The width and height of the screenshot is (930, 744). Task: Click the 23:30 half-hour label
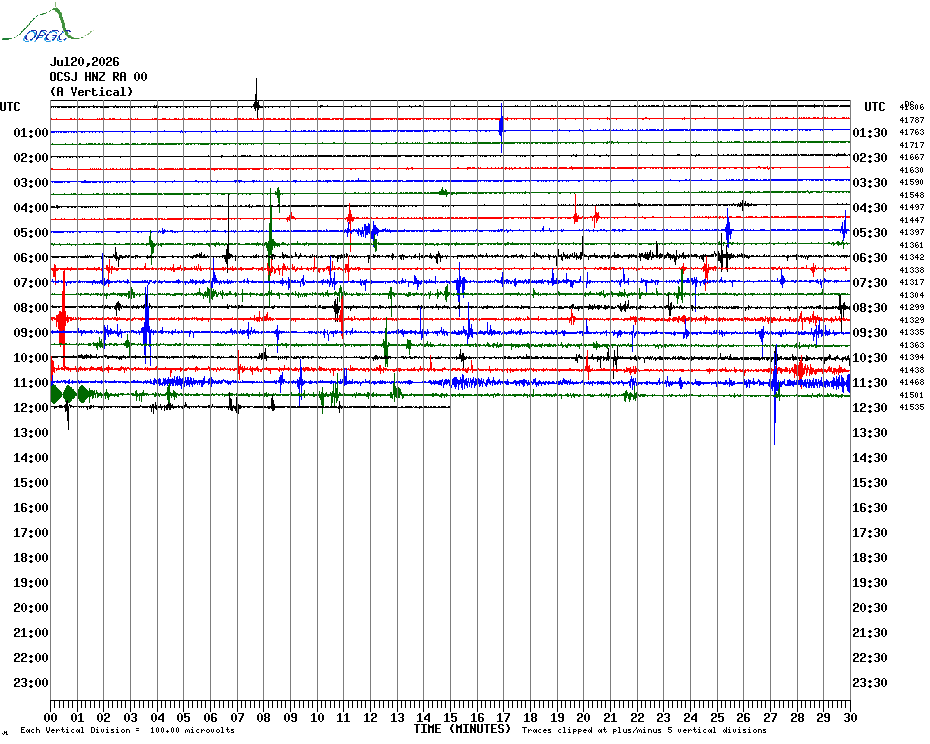click(870, 682)
